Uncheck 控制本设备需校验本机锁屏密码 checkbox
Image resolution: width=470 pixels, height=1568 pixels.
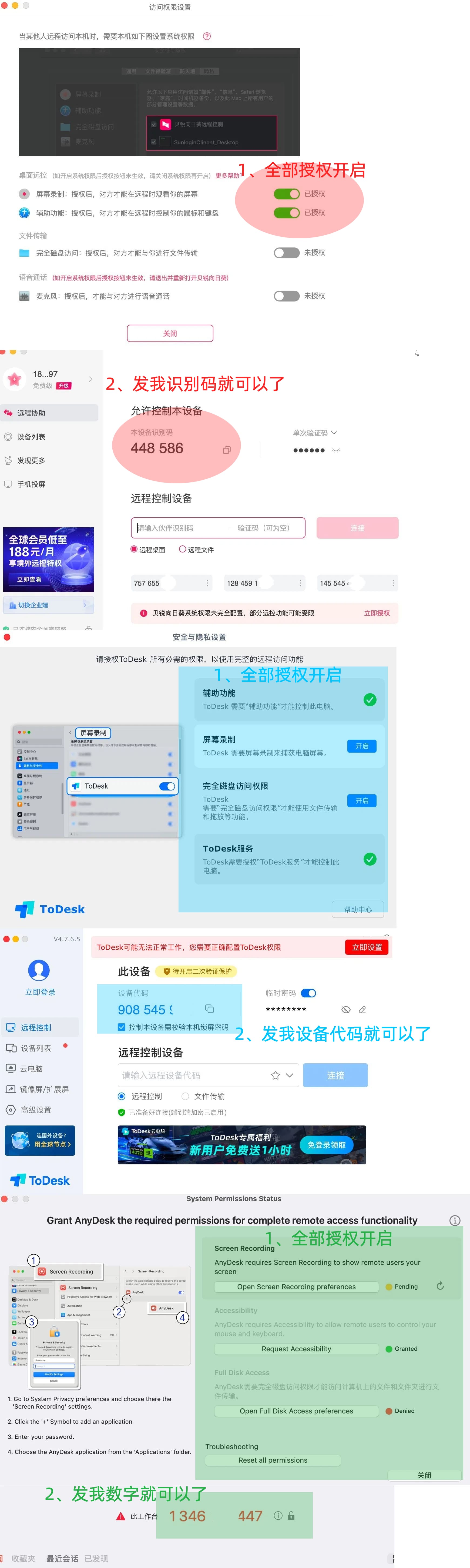[x=122, y=1027]
